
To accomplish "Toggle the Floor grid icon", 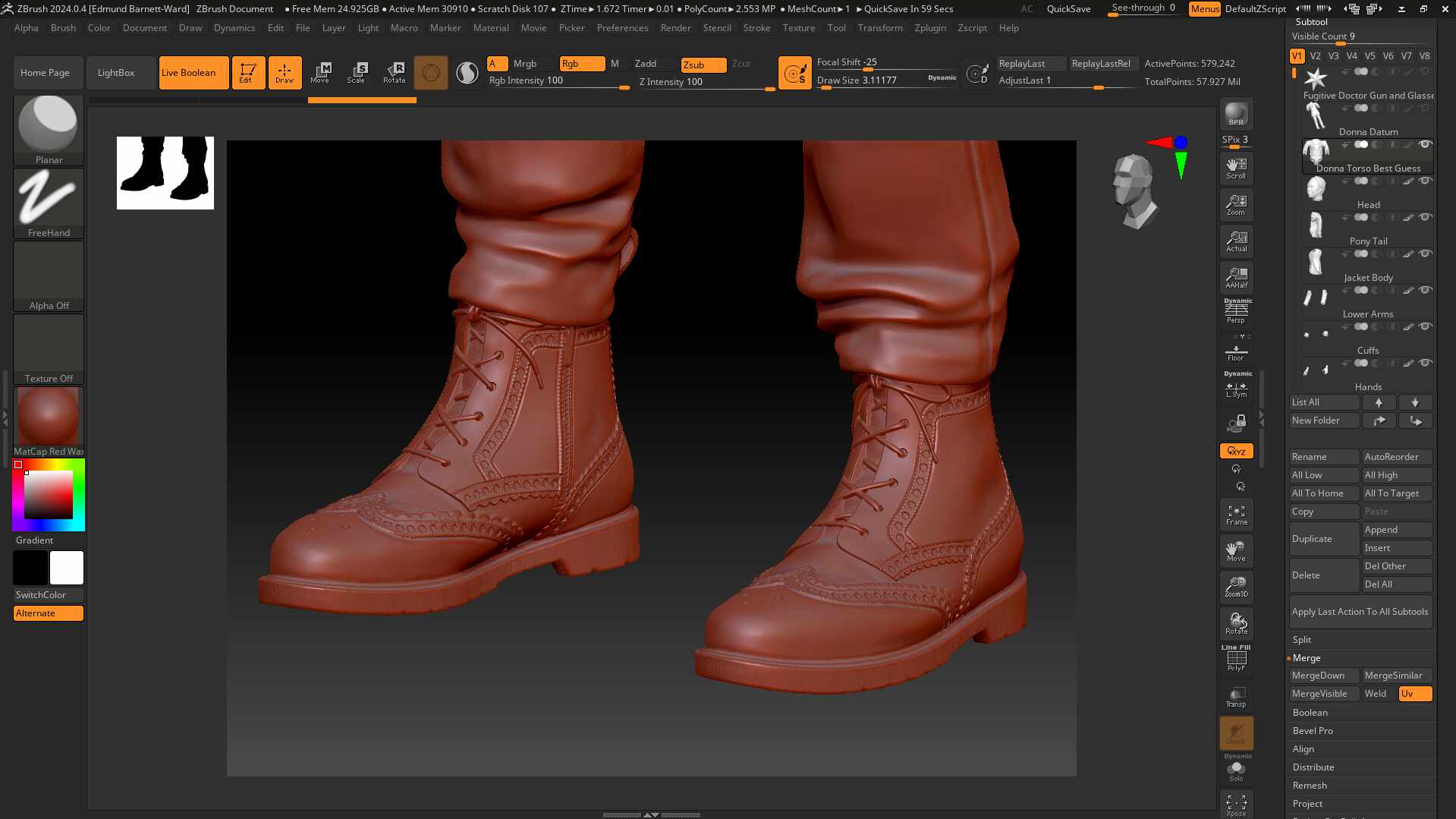I will tap(1236, 352).
